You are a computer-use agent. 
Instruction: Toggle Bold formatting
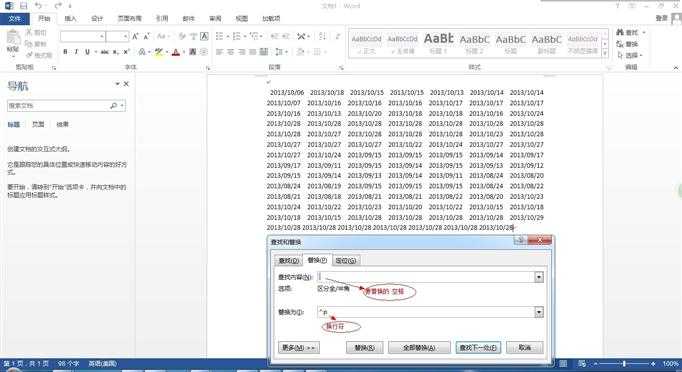click(65, 52)
